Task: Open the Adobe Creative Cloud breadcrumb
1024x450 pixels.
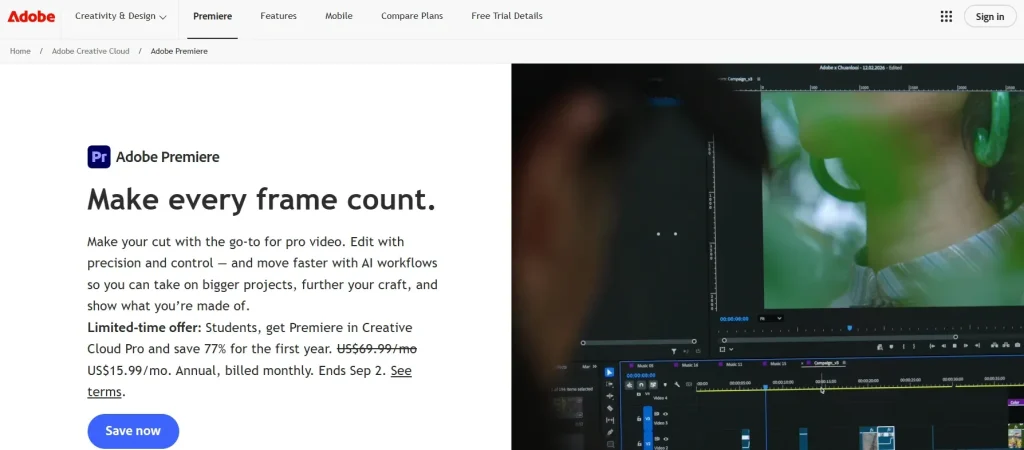Action: [91, 51]
